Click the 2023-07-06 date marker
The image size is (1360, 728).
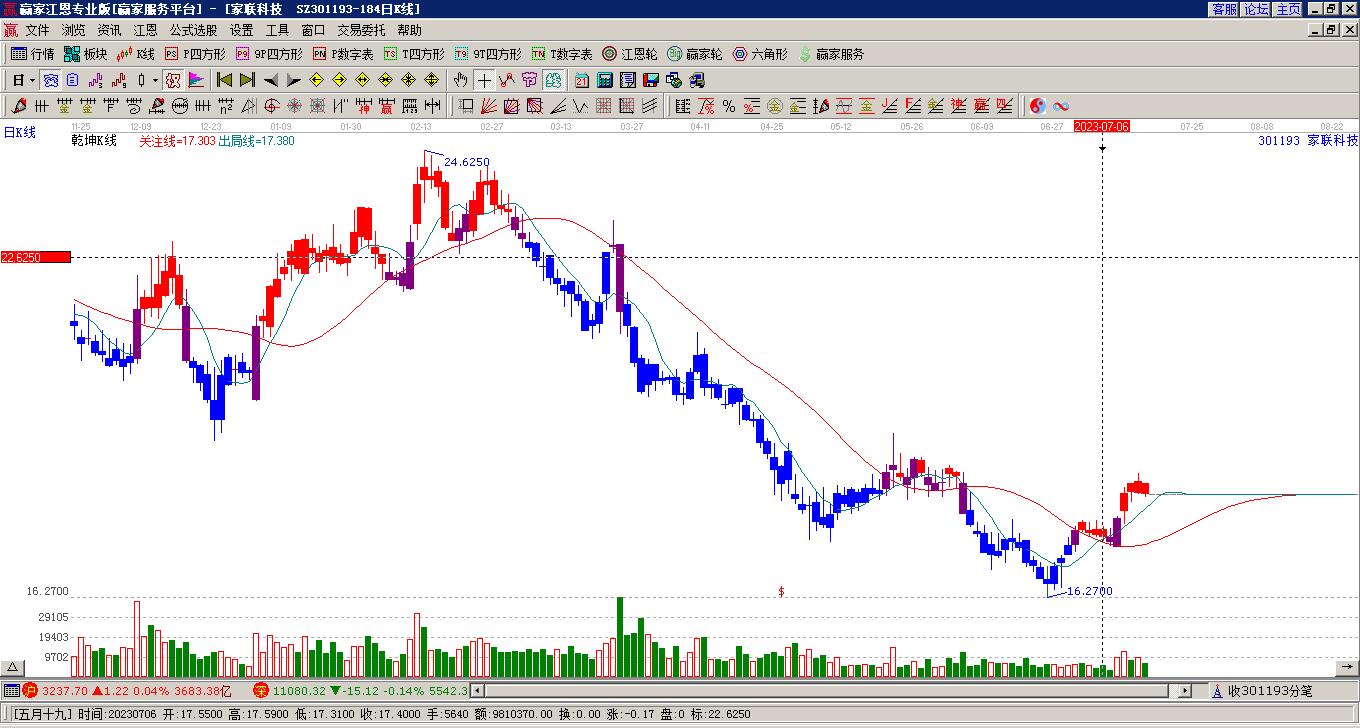coord(1102,127)
